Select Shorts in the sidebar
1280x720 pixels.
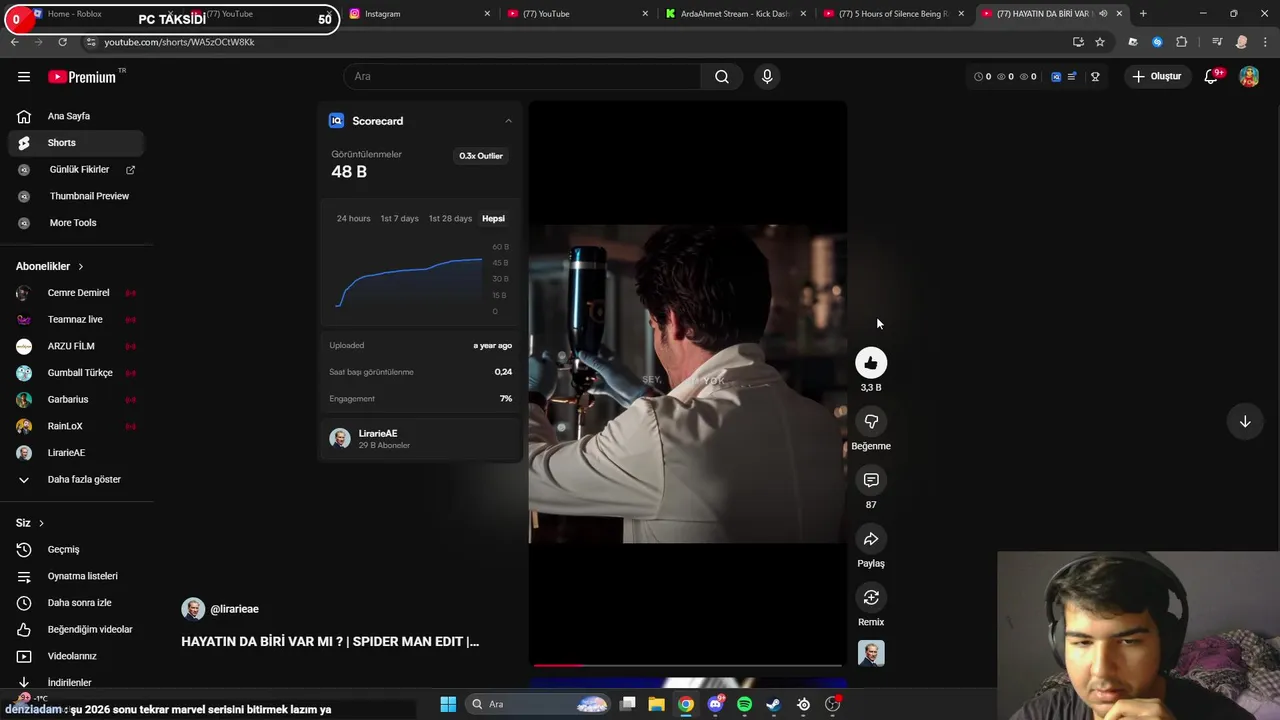[x=76, y=143]
